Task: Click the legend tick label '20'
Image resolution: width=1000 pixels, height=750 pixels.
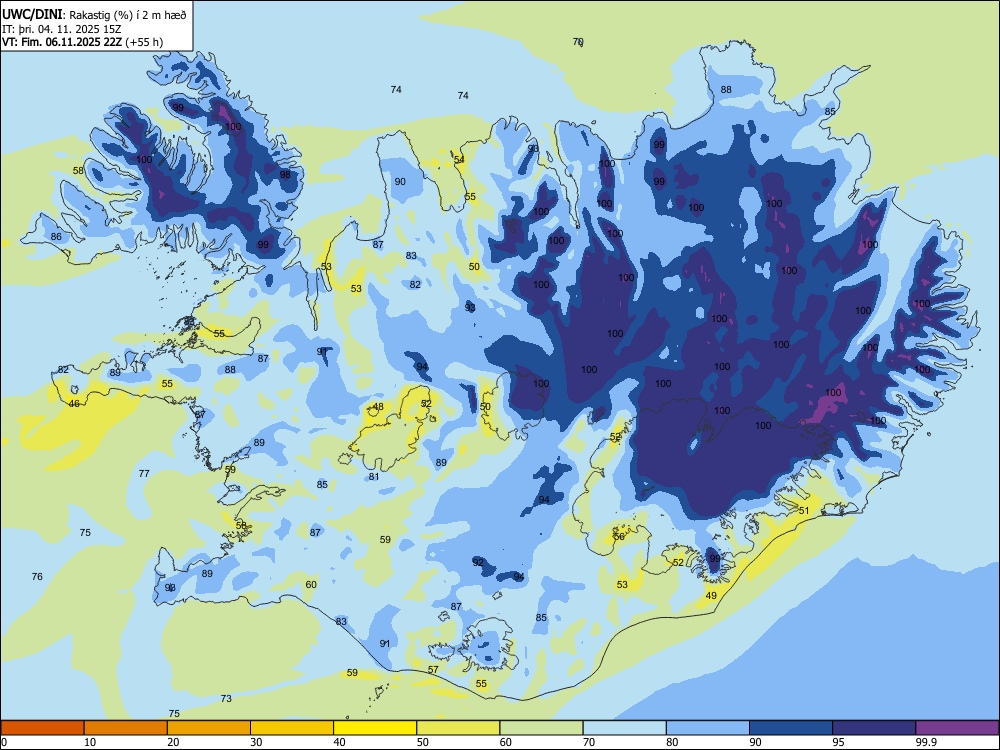Action: [x=173, y=742]
